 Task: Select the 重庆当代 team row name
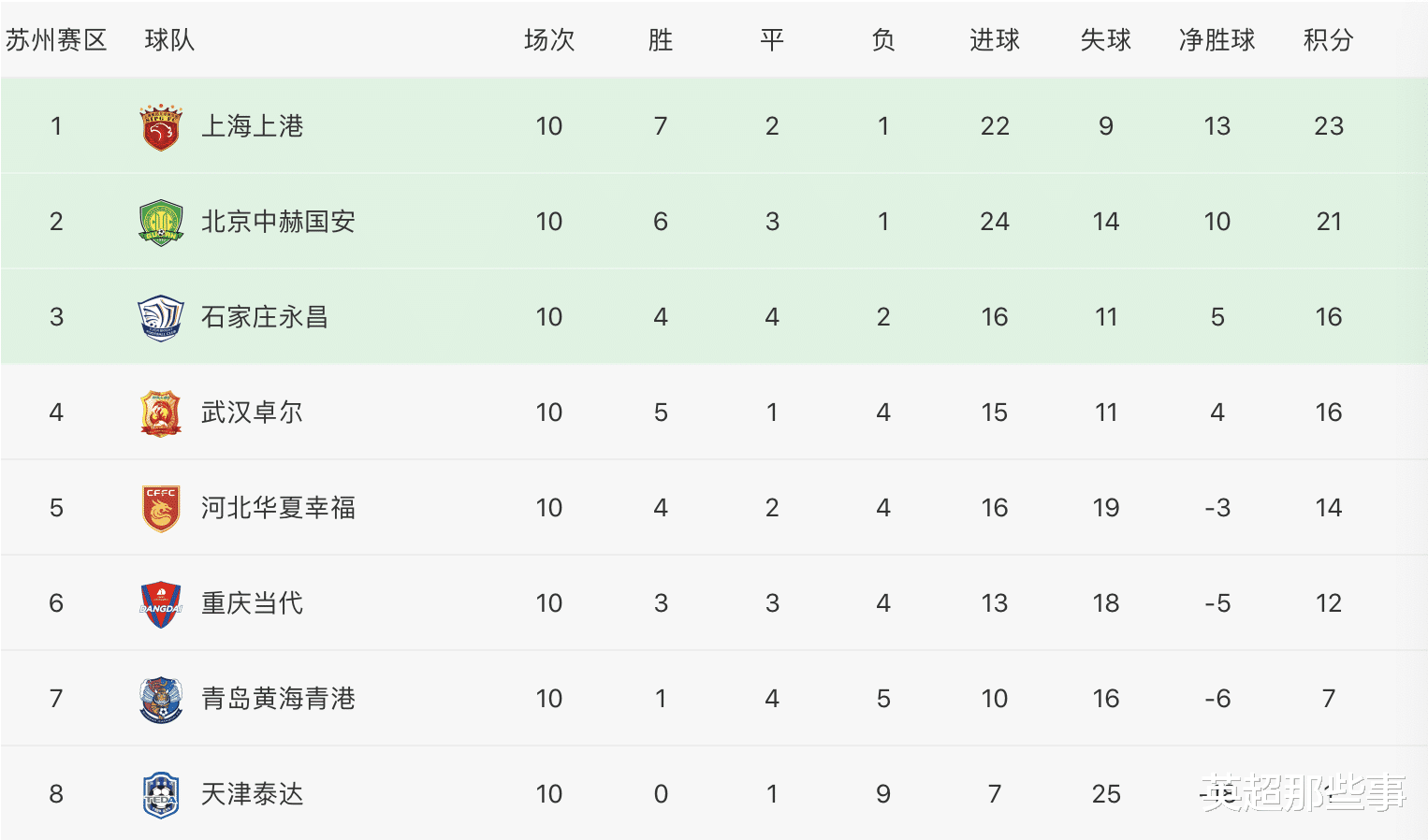coord(253,603)
